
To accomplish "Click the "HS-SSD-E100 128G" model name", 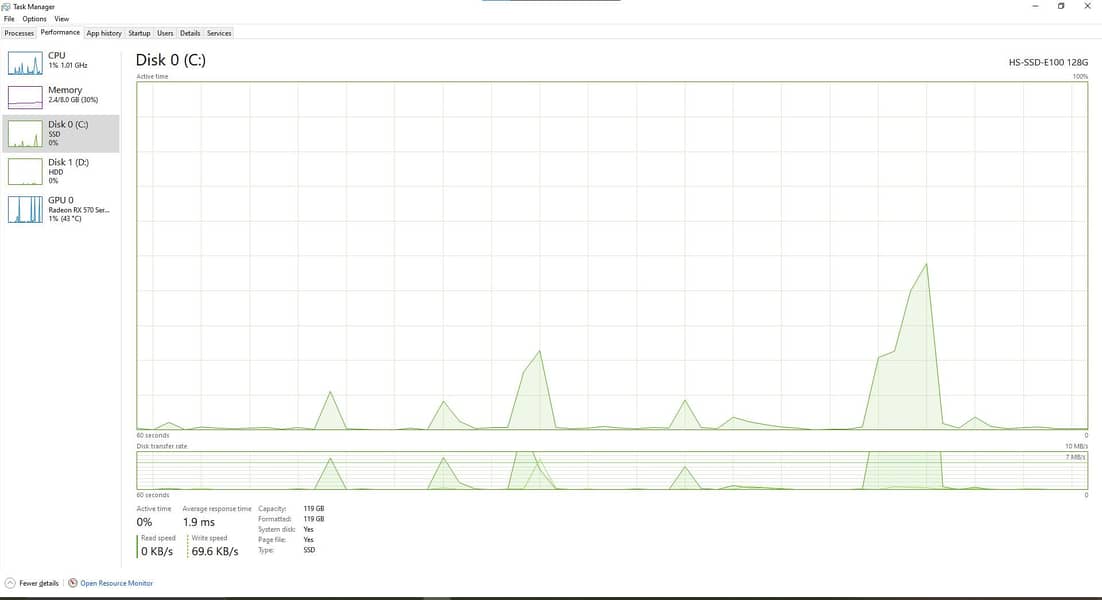I will [1048, 63].
